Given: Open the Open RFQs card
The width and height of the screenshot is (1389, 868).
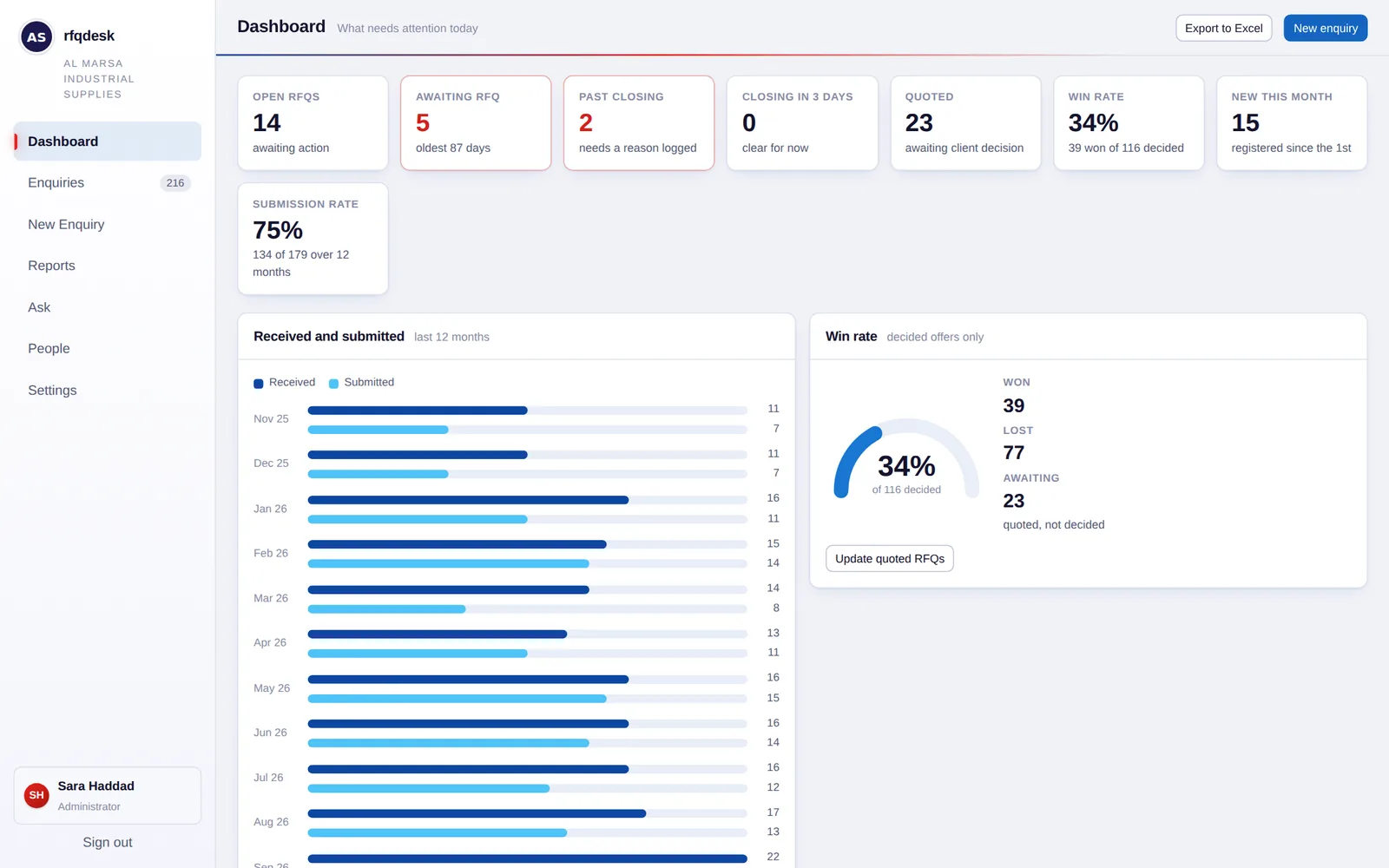Looking at the screenshot, I should tap(313, 123).
